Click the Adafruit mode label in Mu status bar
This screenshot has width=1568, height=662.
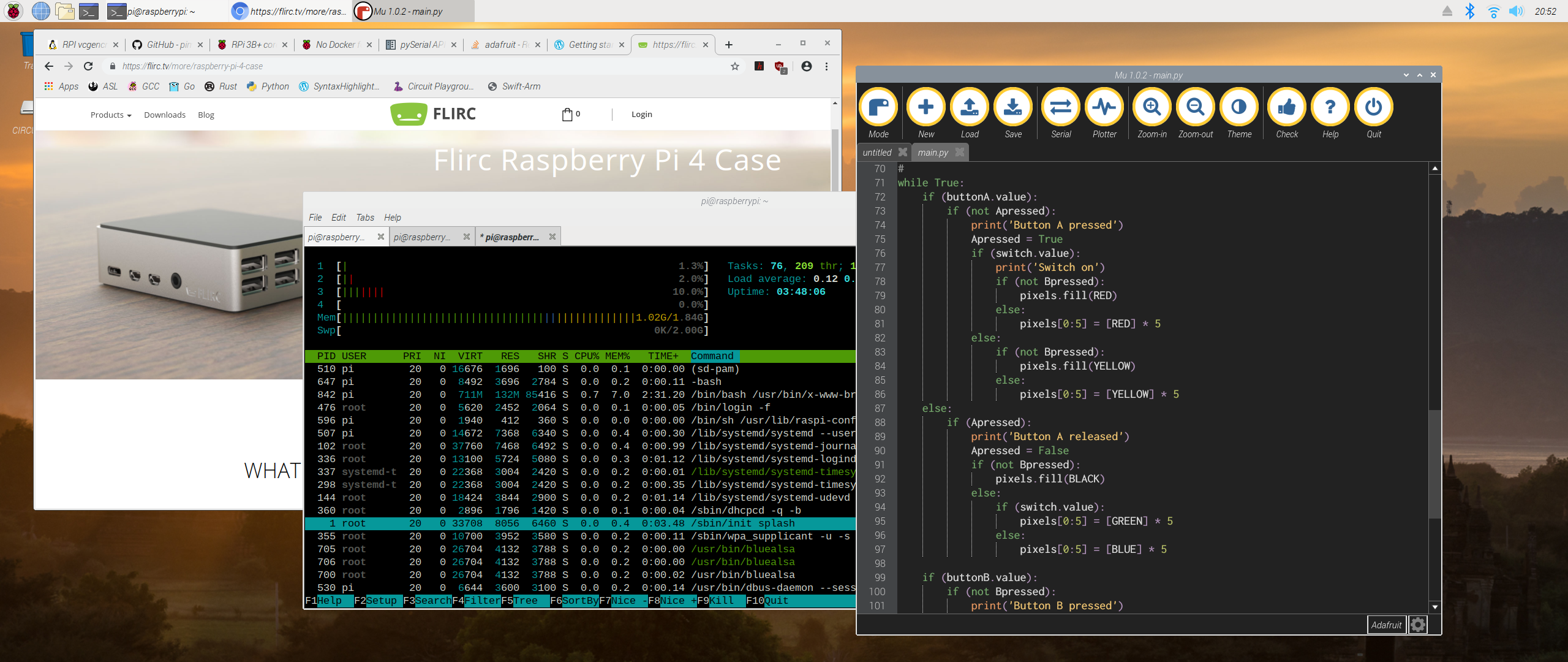coord(1386,625)
